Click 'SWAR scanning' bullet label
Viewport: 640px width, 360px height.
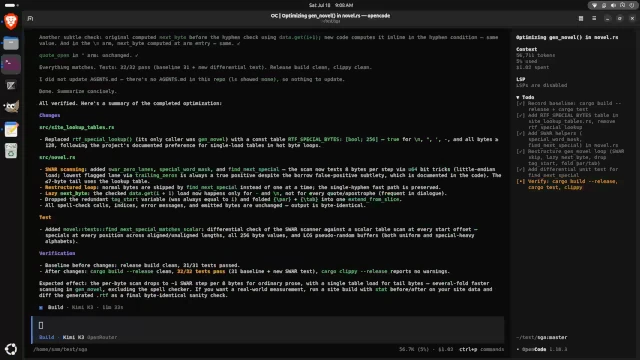(x=65, y=169)
